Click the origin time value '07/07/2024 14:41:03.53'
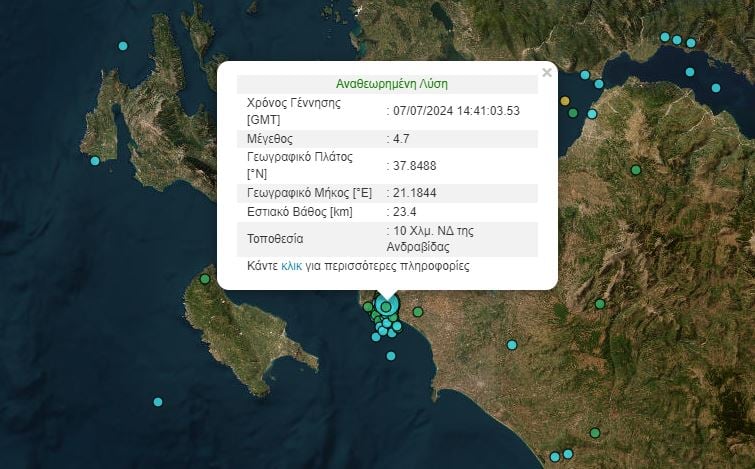This screenshot has height=469, width=755. coord(456,111)
